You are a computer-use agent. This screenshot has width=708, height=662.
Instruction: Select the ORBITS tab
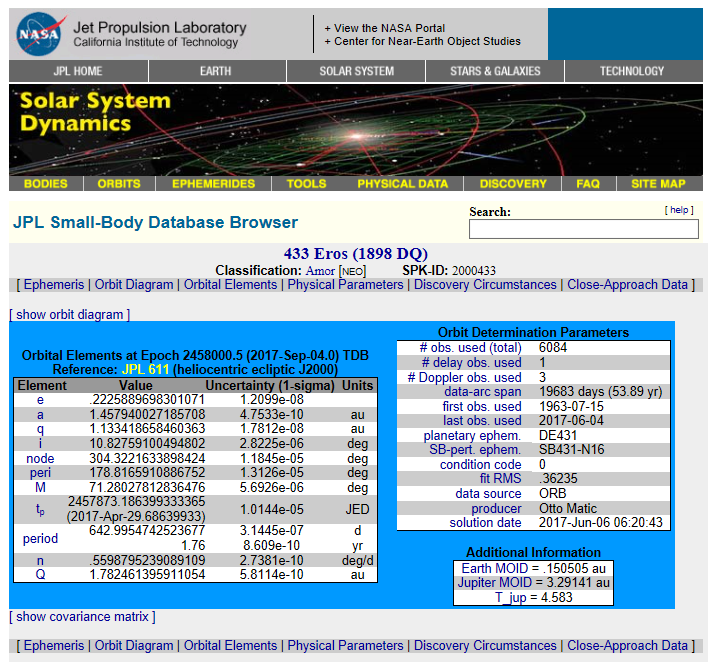pos(119,184)
